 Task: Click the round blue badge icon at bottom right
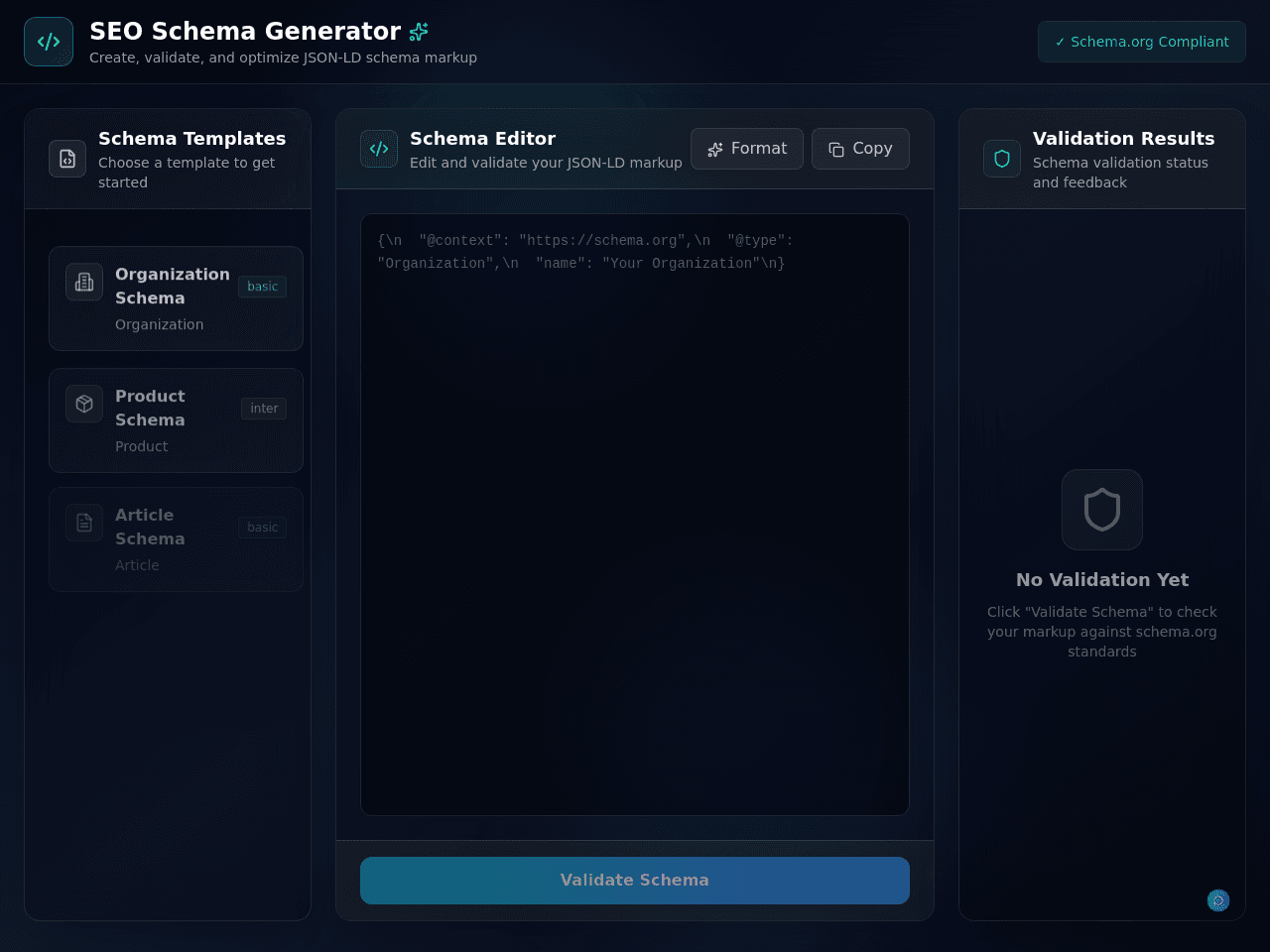(1218, 900)
